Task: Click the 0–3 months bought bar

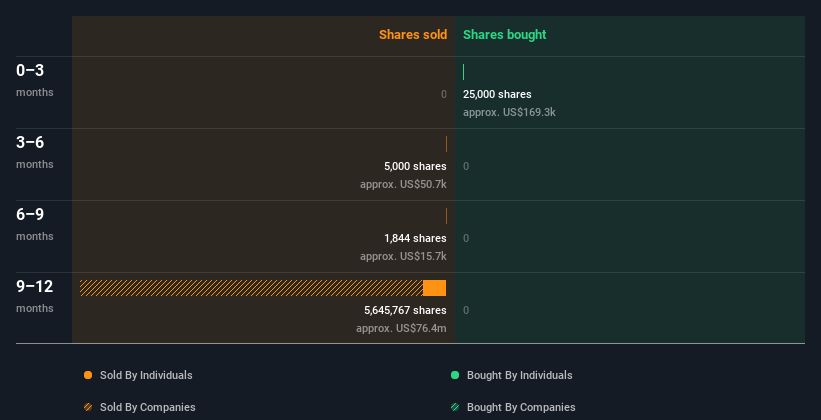Action: (464, 72)
